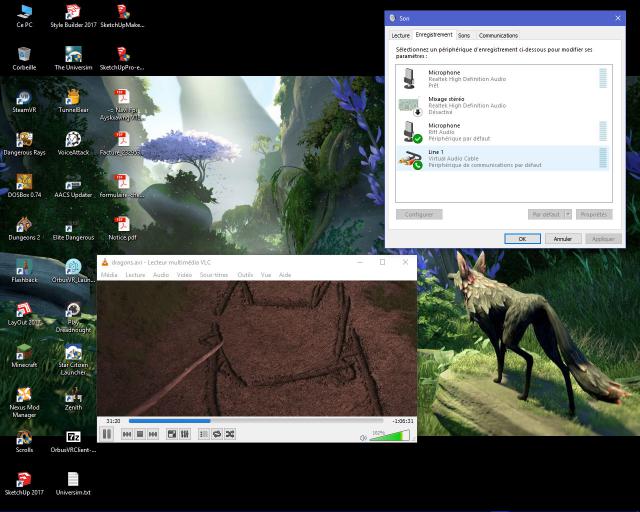Open the Aide menu in VLC

pos(285,275)
